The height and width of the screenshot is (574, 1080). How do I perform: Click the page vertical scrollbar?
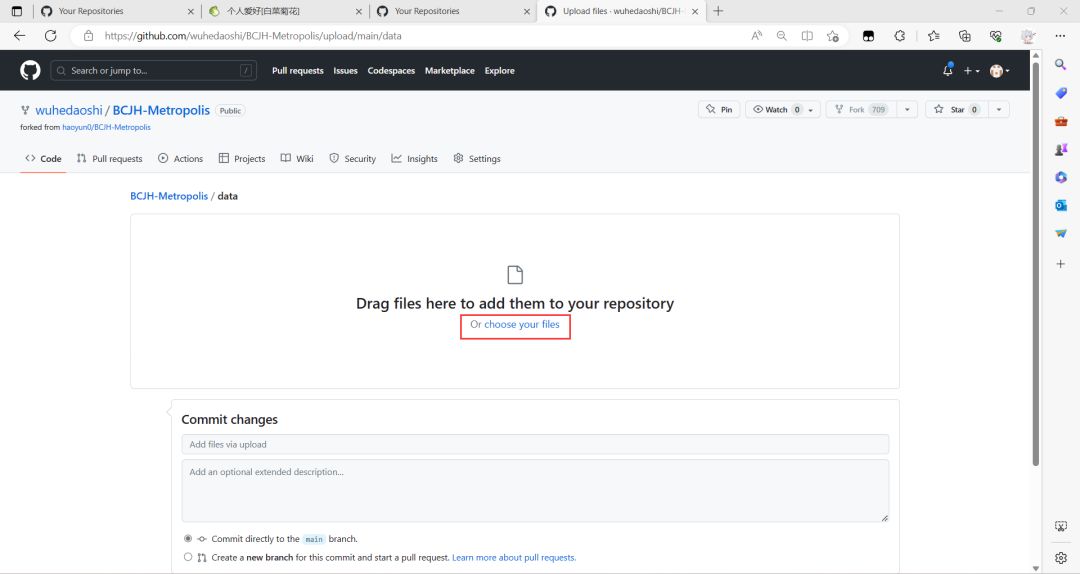pos(1035,264)
